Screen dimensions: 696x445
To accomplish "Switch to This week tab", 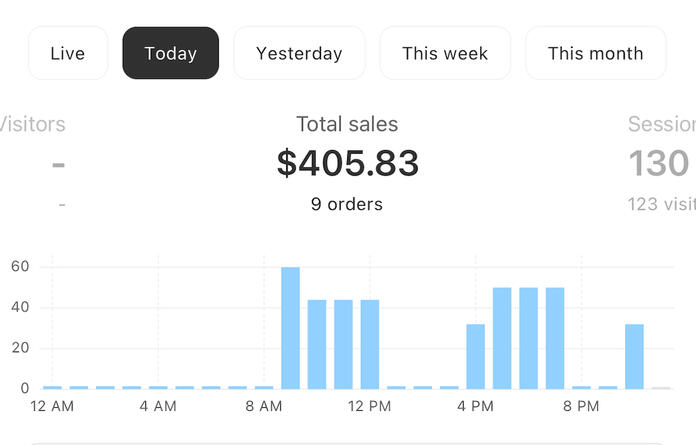I will click(x=445, y=53).
